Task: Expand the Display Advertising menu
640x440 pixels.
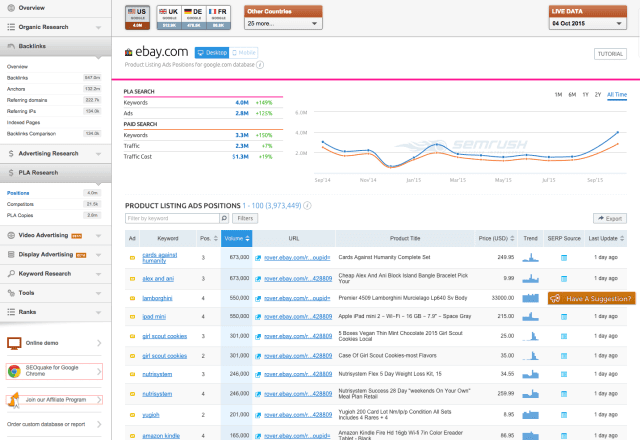Action: (55, 255)
